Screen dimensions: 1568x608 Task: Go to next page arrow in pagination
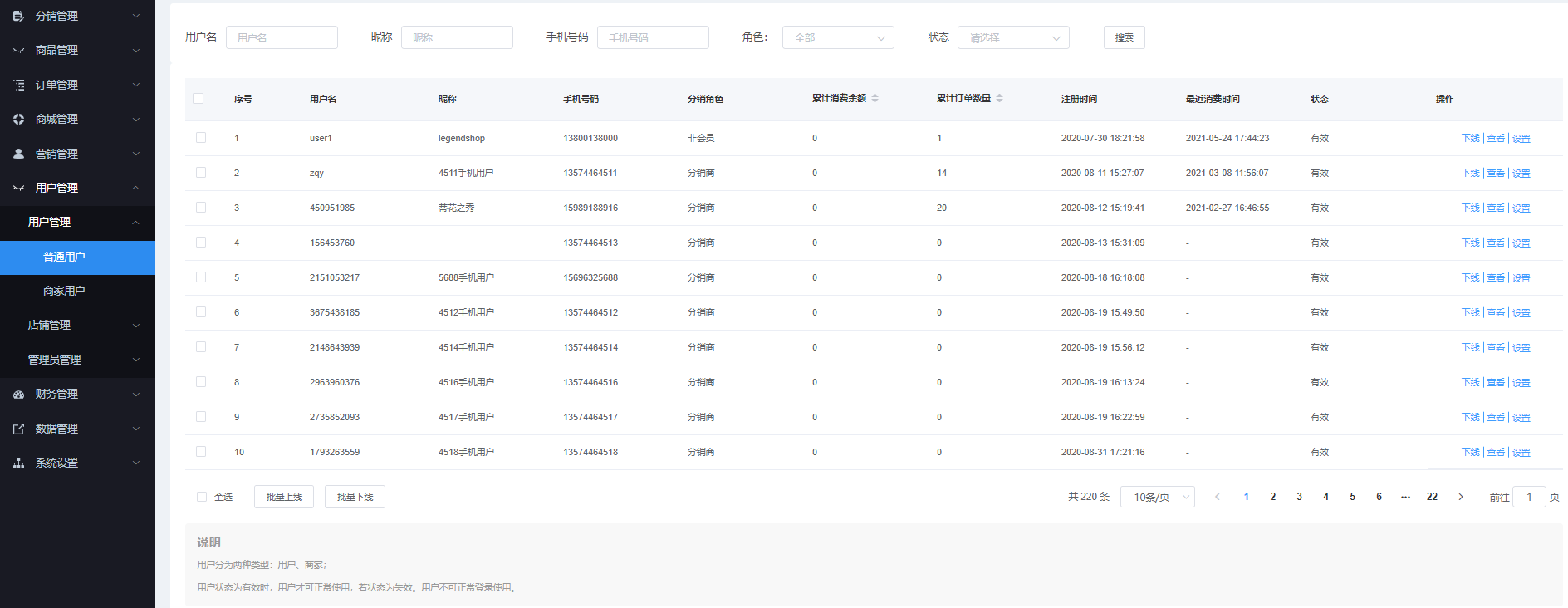(1460, 497)
